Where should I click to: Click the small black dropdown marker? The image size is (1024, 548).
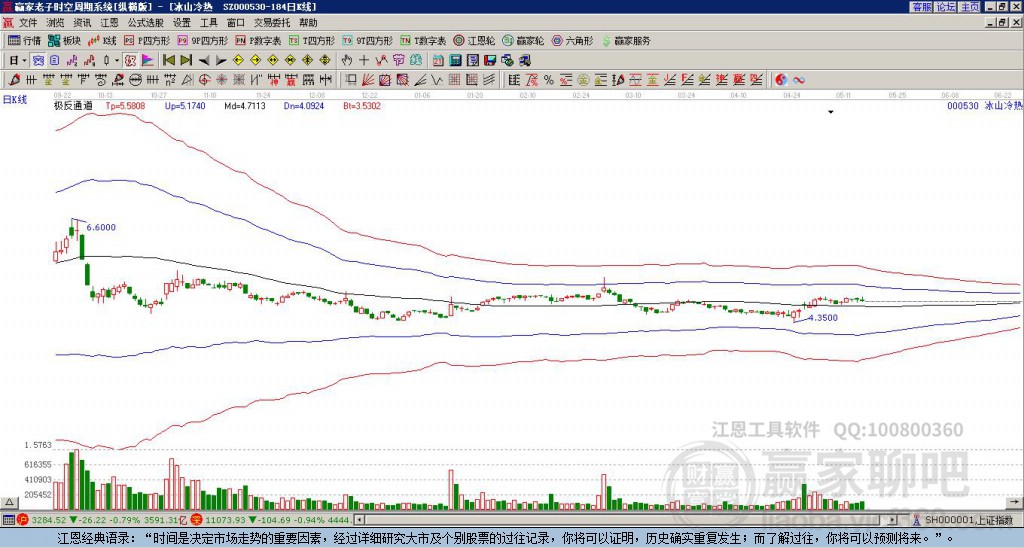(831, 112)
